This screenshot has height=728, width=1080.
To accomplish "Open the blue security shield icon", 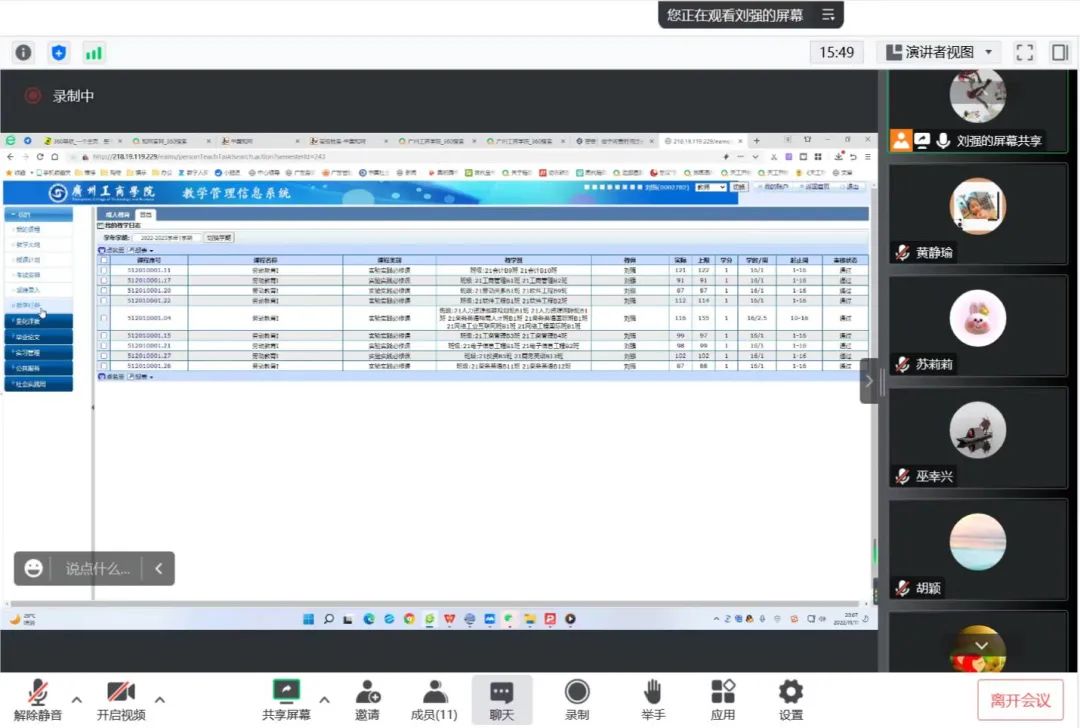I will tap(58, 52).
